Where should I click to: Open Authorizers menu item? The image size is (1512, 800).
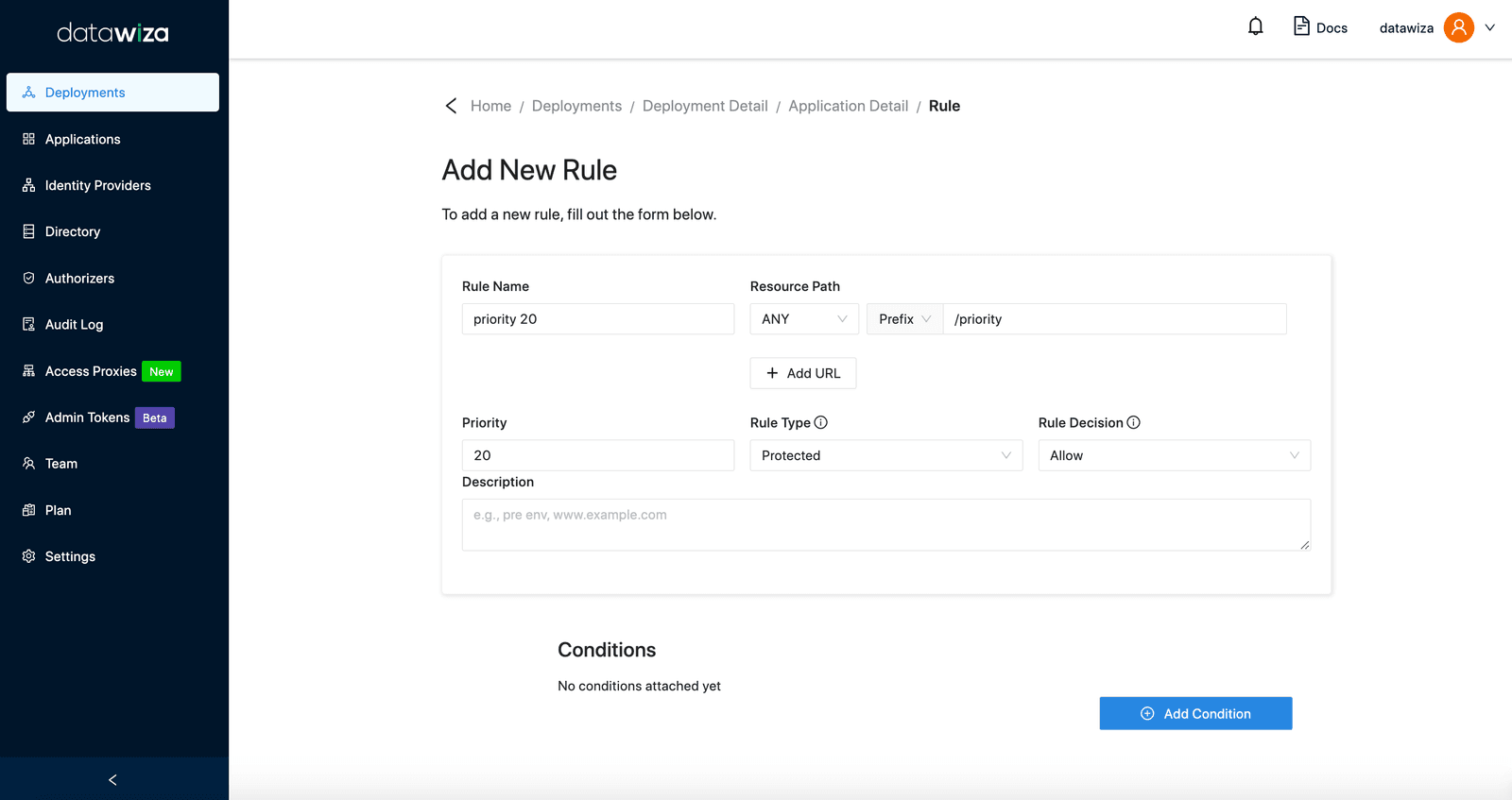point(112,278)
